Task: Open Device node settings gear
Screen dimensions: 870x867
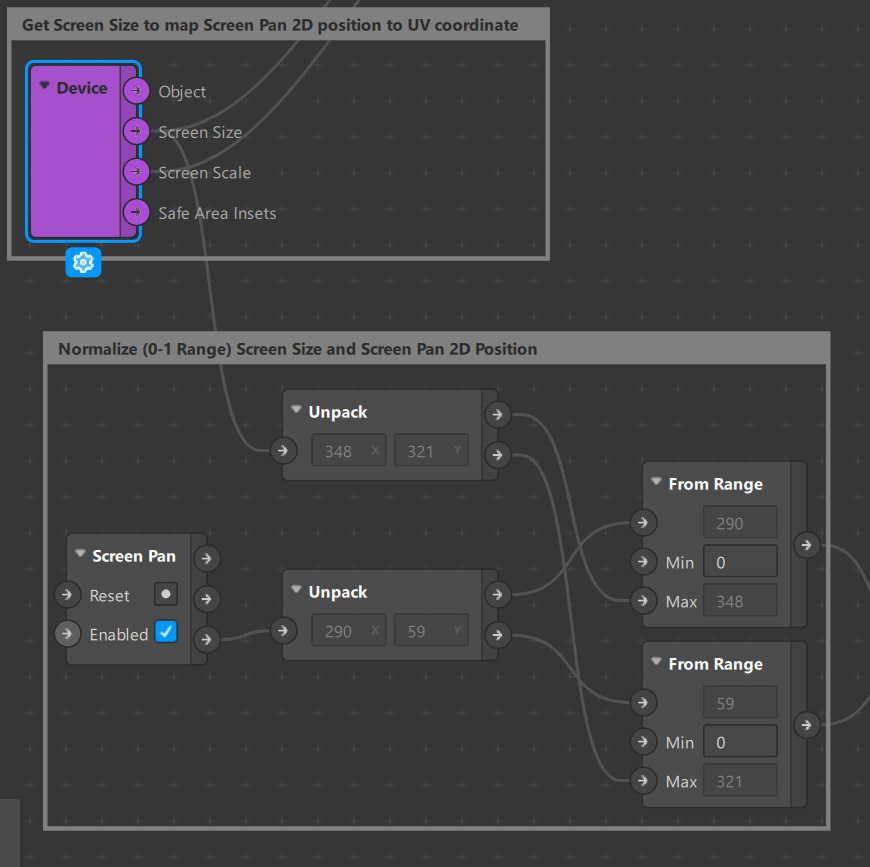Action: [83, 262]
